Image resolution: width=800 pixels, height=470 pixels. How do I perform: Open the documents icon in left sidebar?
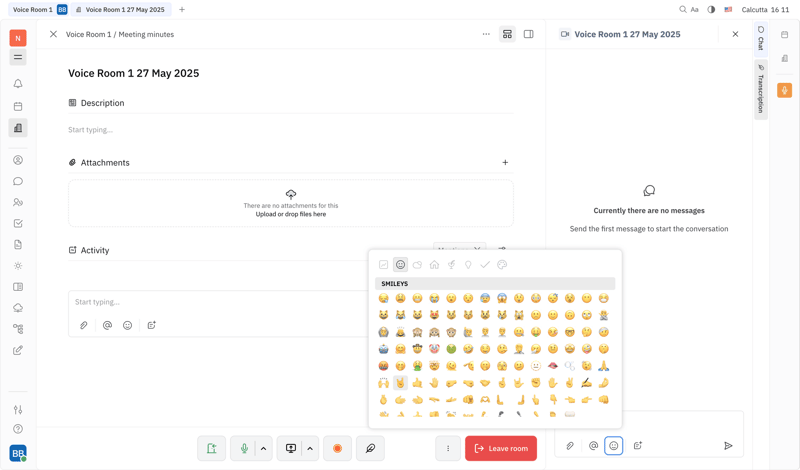[18, 244]
